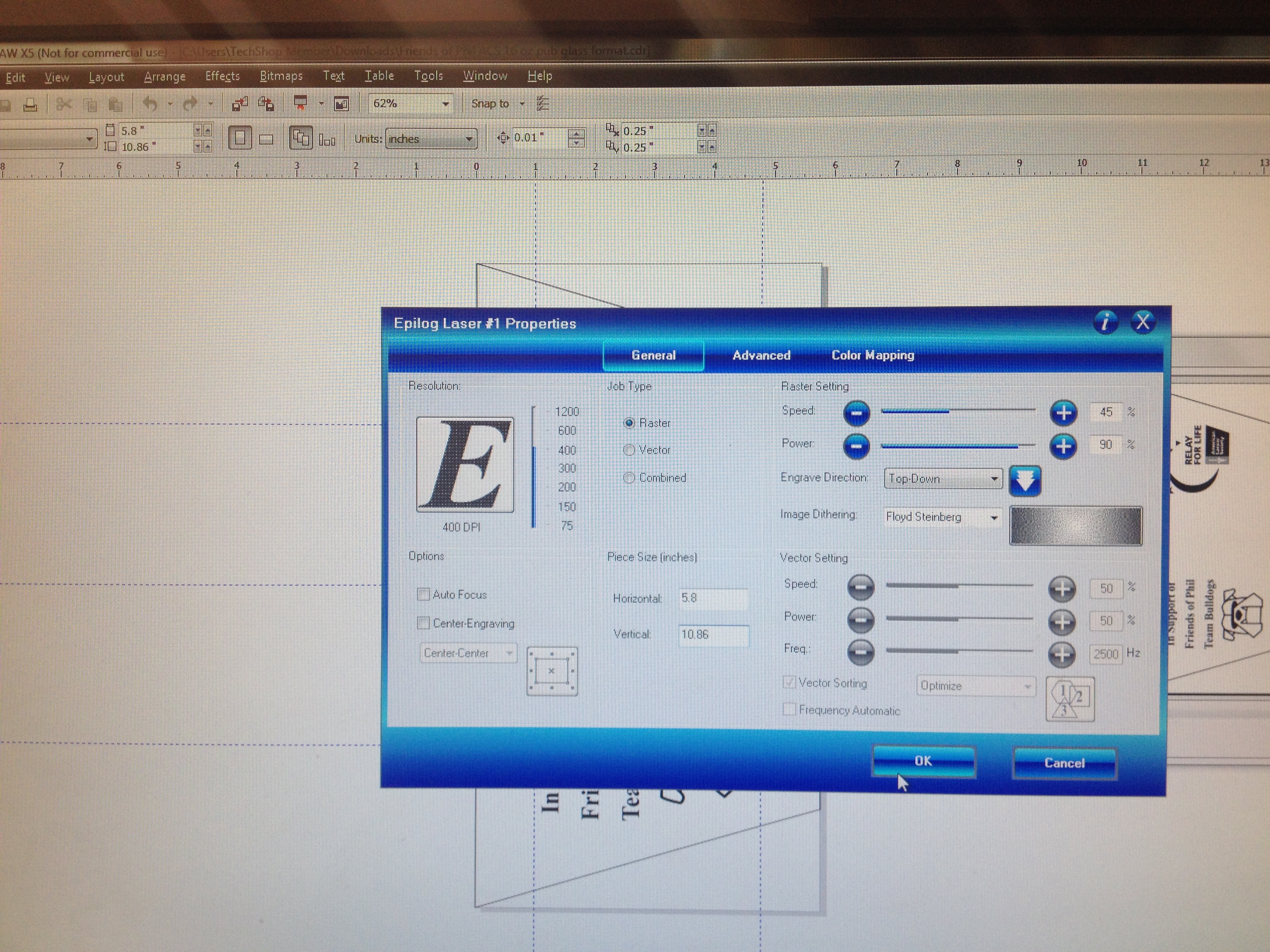
Task: Select Landscape page orientation icon
Action: 266,139
